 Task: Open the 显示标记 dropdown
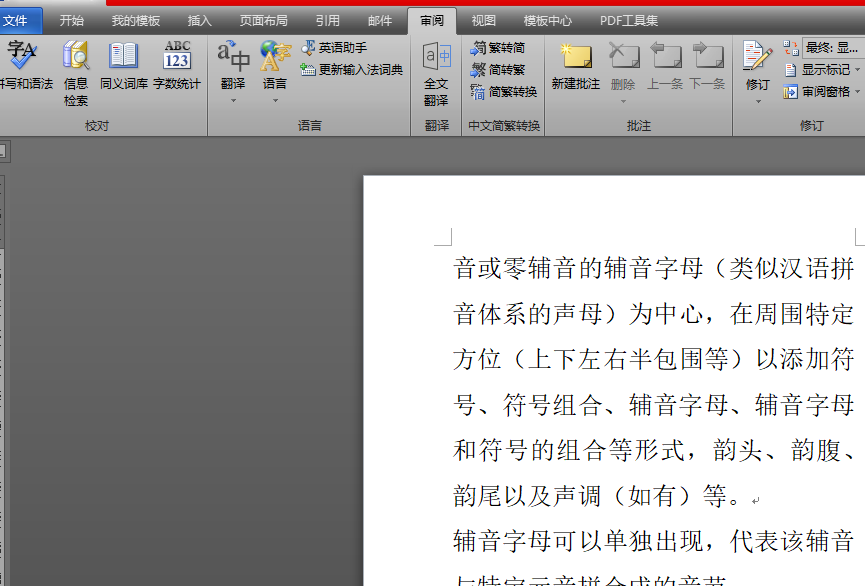click(x=822, y=70)
